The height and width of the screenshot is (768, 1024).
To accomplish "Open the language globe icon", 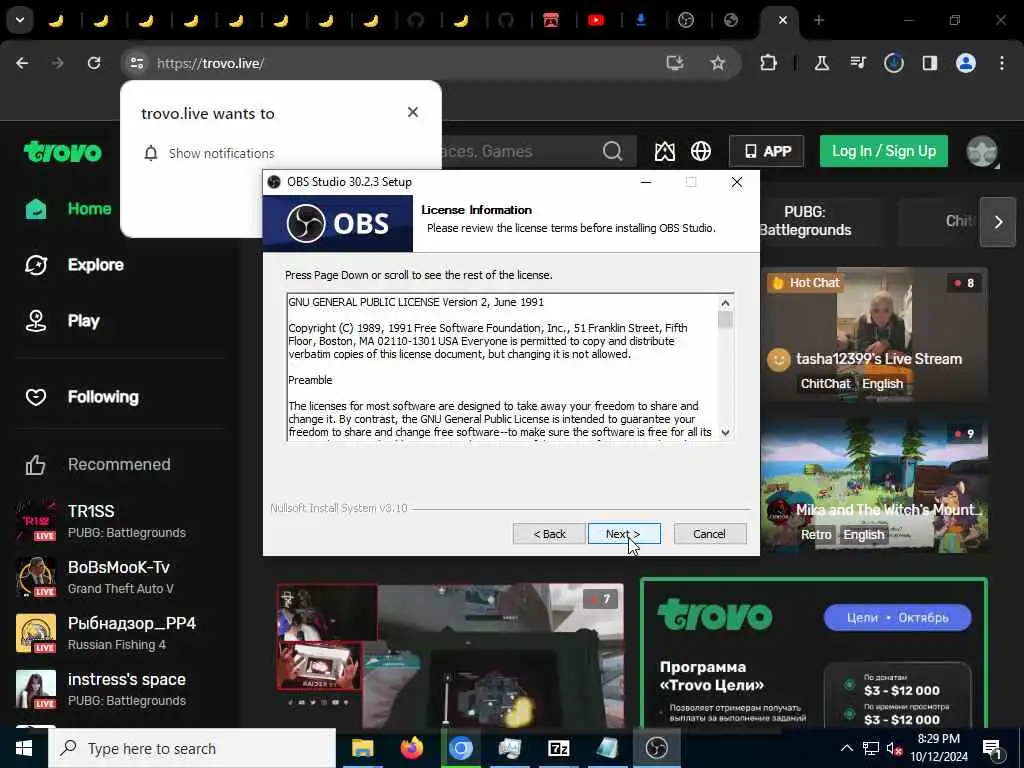I will [x=701, y=152].
